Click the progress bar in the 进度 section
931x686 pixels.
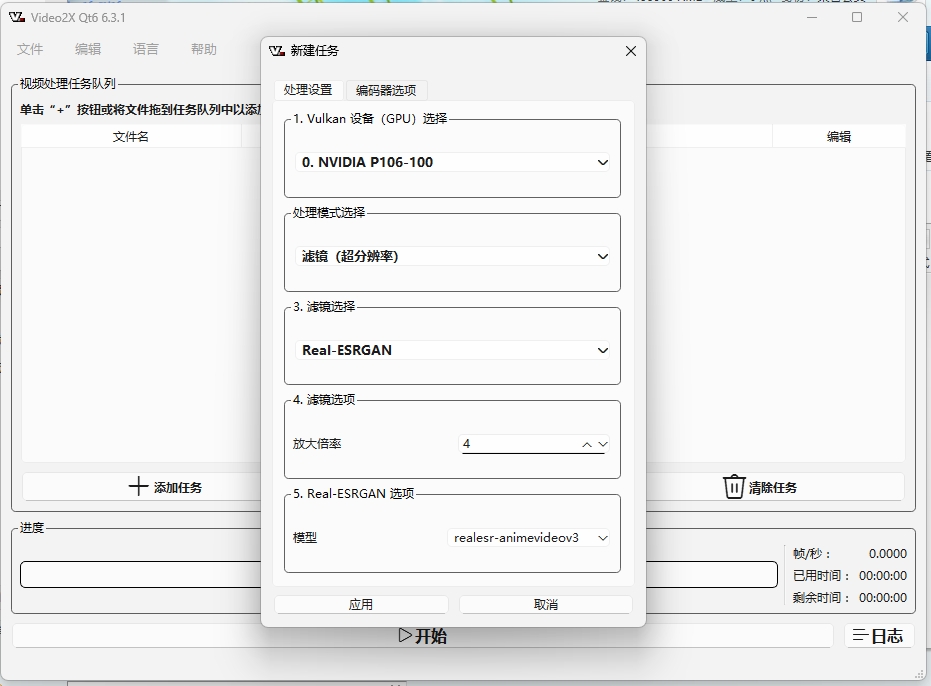(140, 574)
